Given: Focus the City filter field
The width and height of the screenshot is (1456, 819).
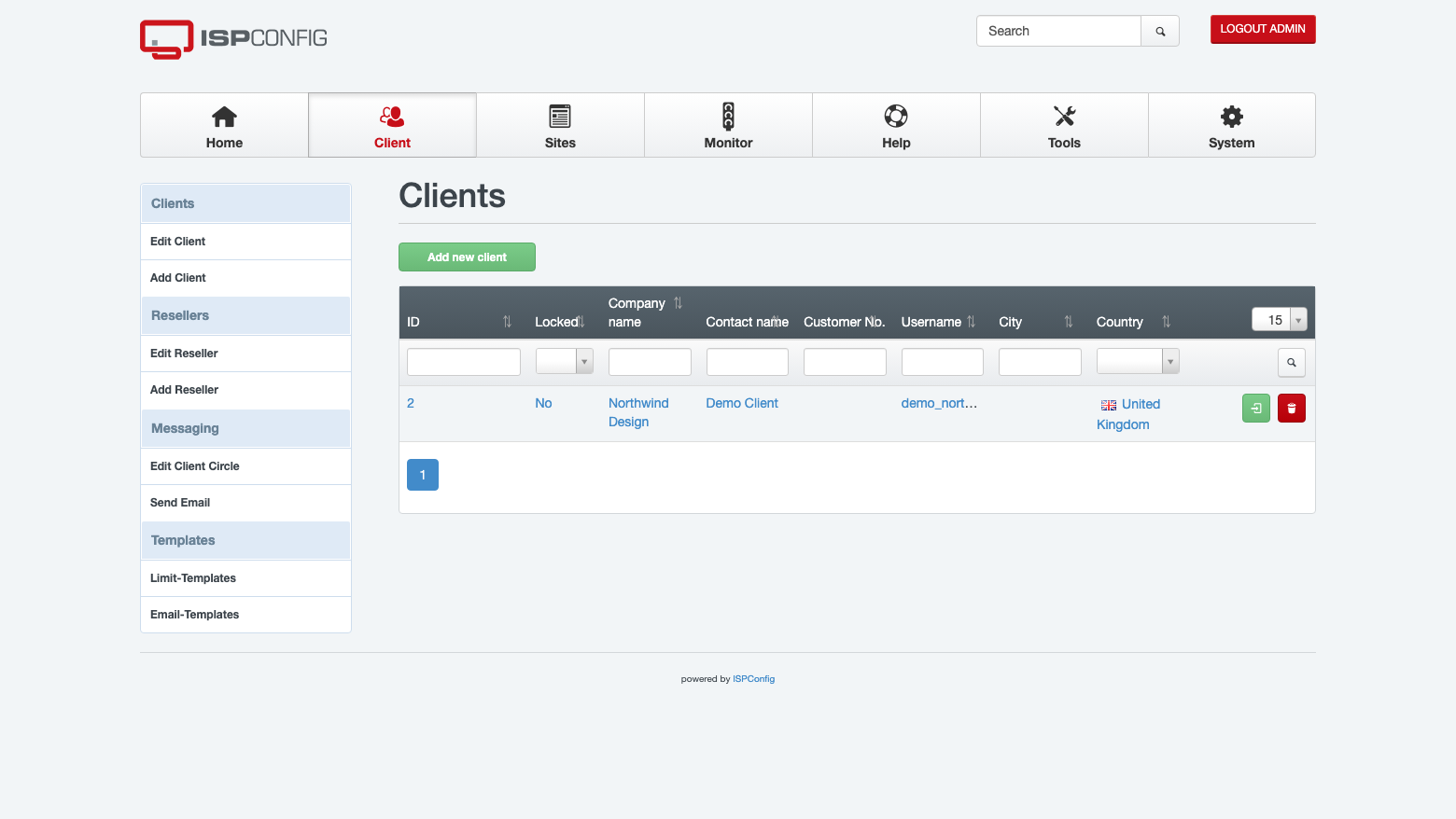Looking at the screenshot, I should coord(1040,362).
